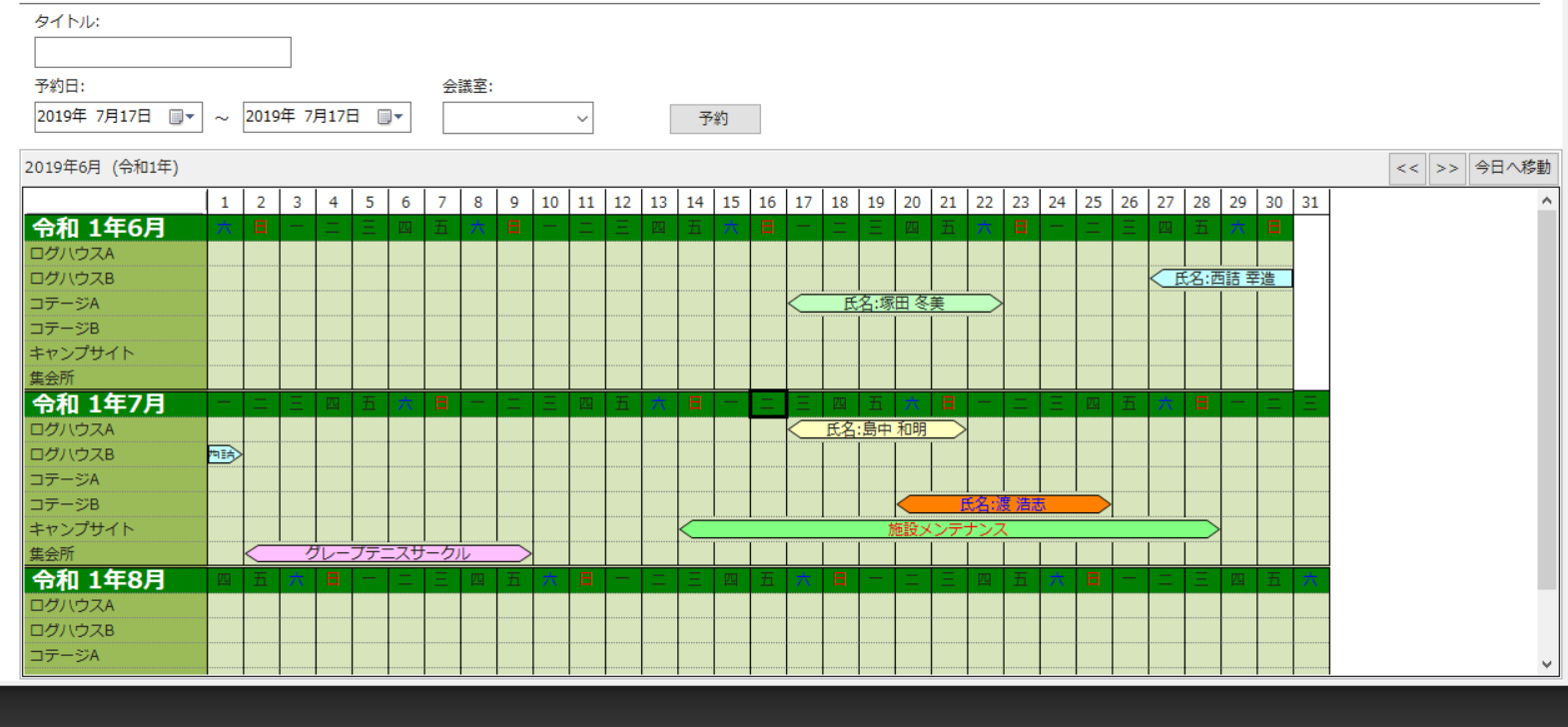1568x727 pixels.
Task: Jump to today with 今日へ移動
Action: pos(1512,168)
